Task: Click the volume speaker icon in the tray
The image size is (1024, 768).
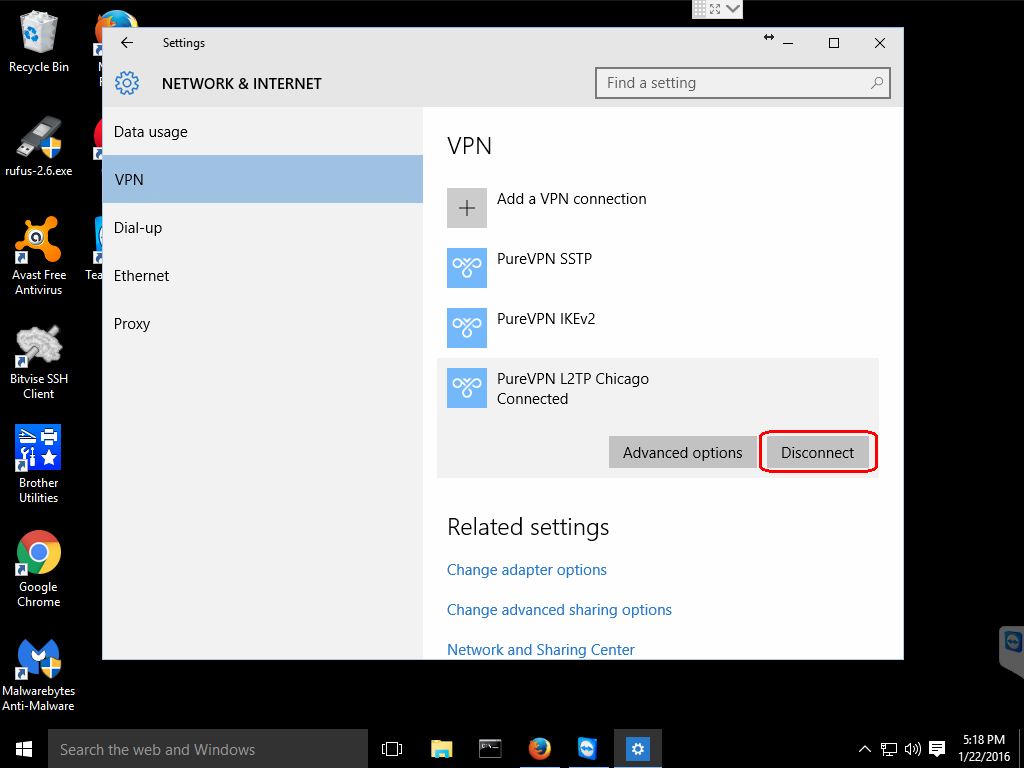Action: point(913,749)
